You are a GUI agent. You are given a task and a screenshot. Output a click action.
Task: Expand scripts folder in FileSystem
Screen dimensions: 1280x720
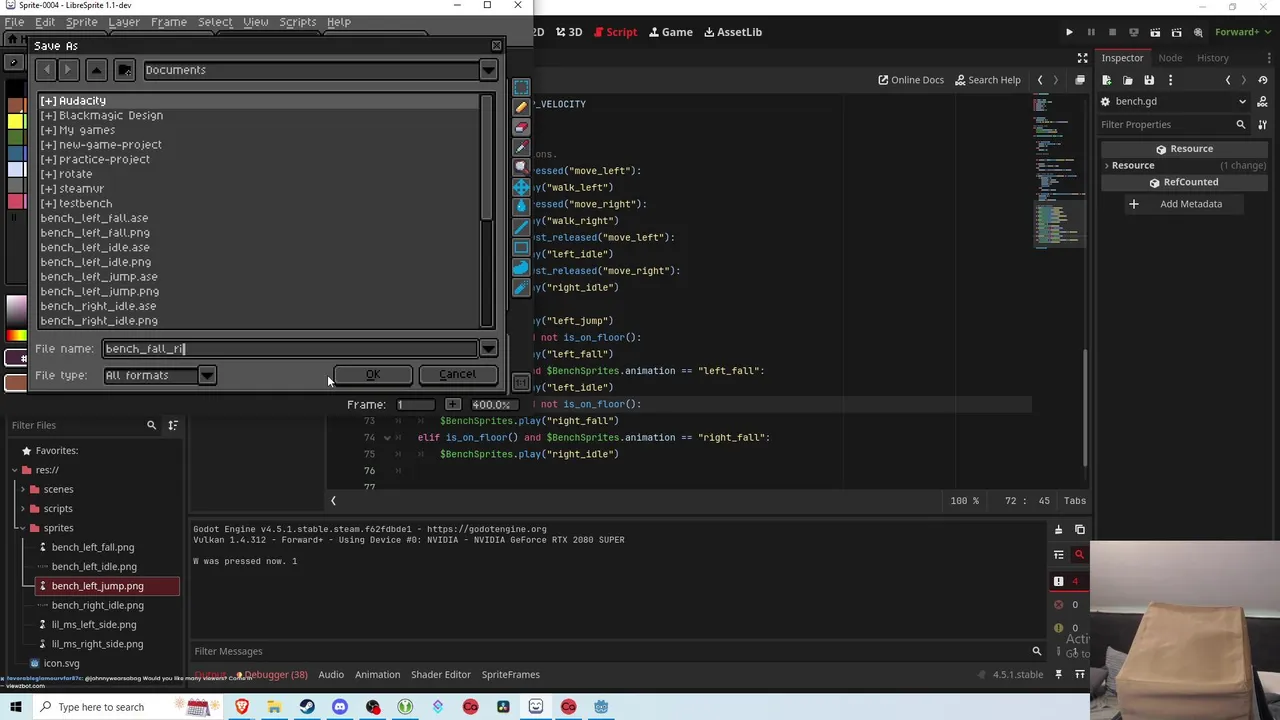click(21, 508)
